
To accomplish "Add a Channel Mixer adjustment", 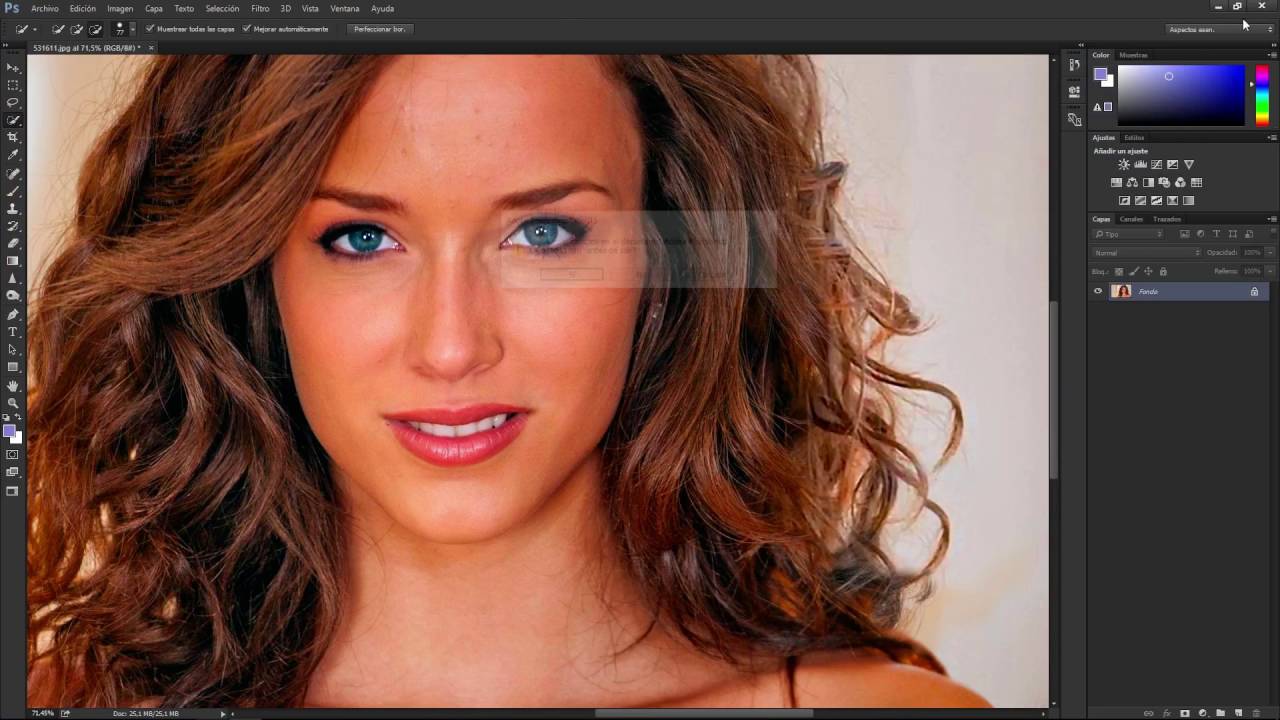I will [1180, 183].
